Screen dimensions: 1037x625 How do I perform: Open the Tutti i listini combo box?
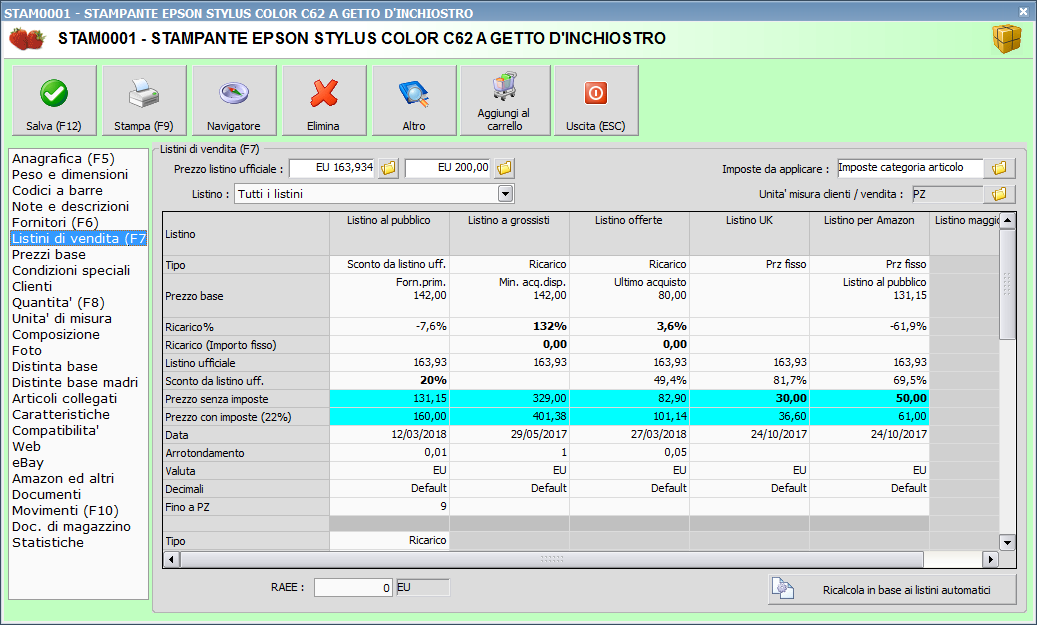coord(374,194)
